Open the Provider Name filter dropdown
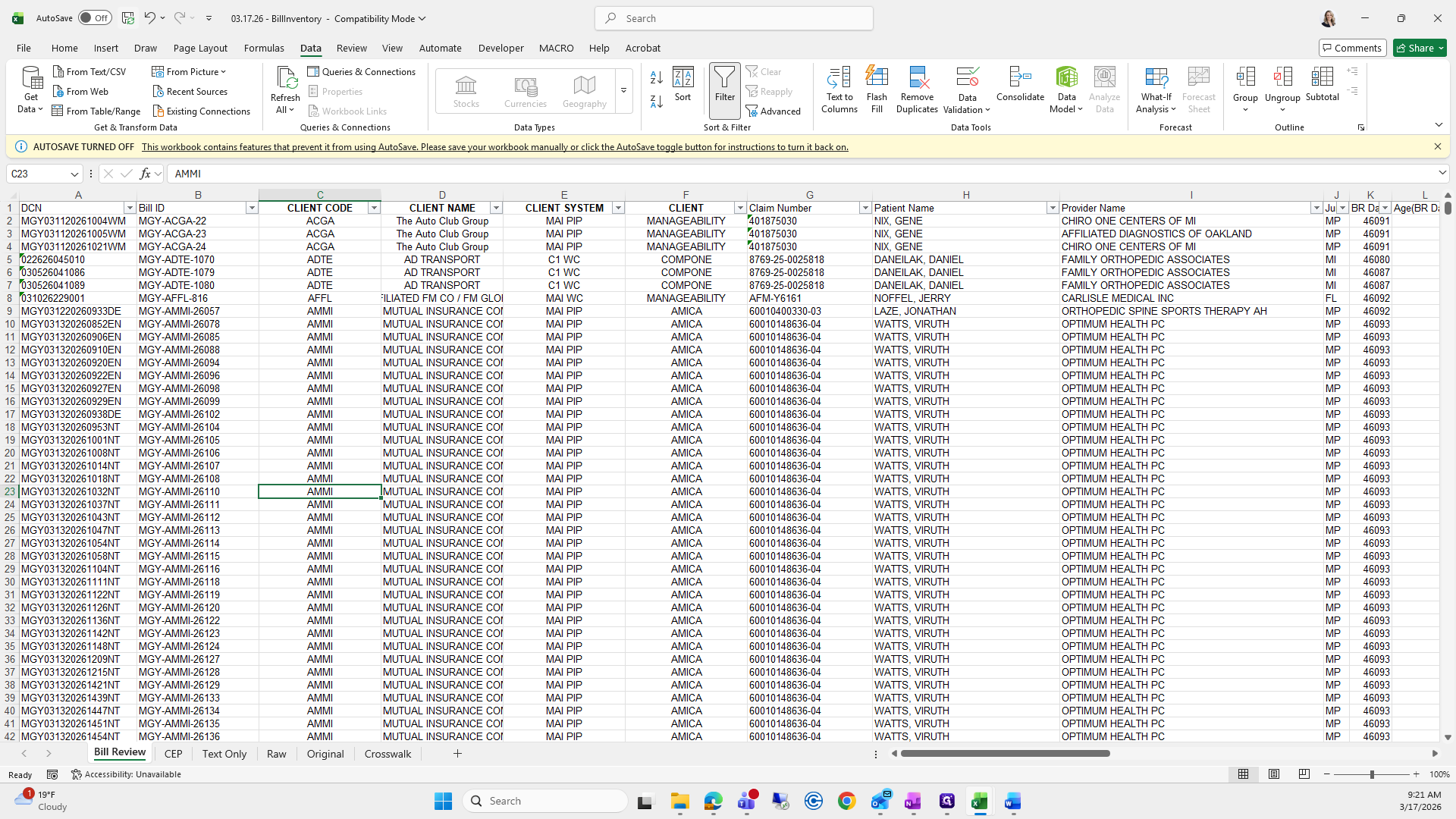The image size is (1456, 819). pyautogui.click(x=1316, y=208)
